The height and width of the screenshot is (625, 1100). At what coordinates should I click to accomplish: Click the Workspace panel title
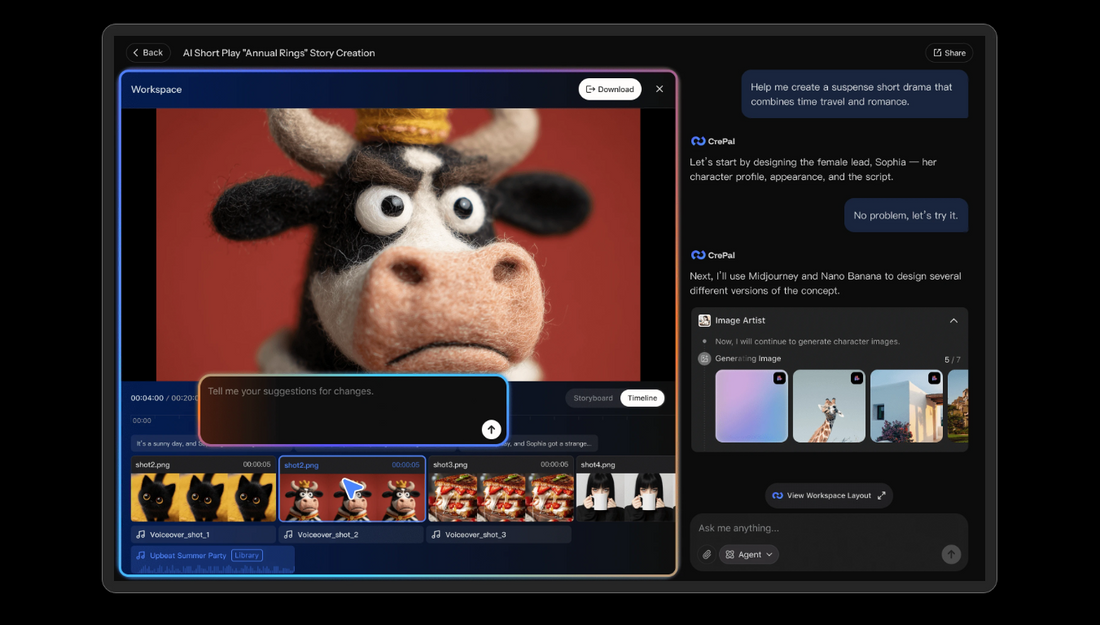[x=156, y=90]
